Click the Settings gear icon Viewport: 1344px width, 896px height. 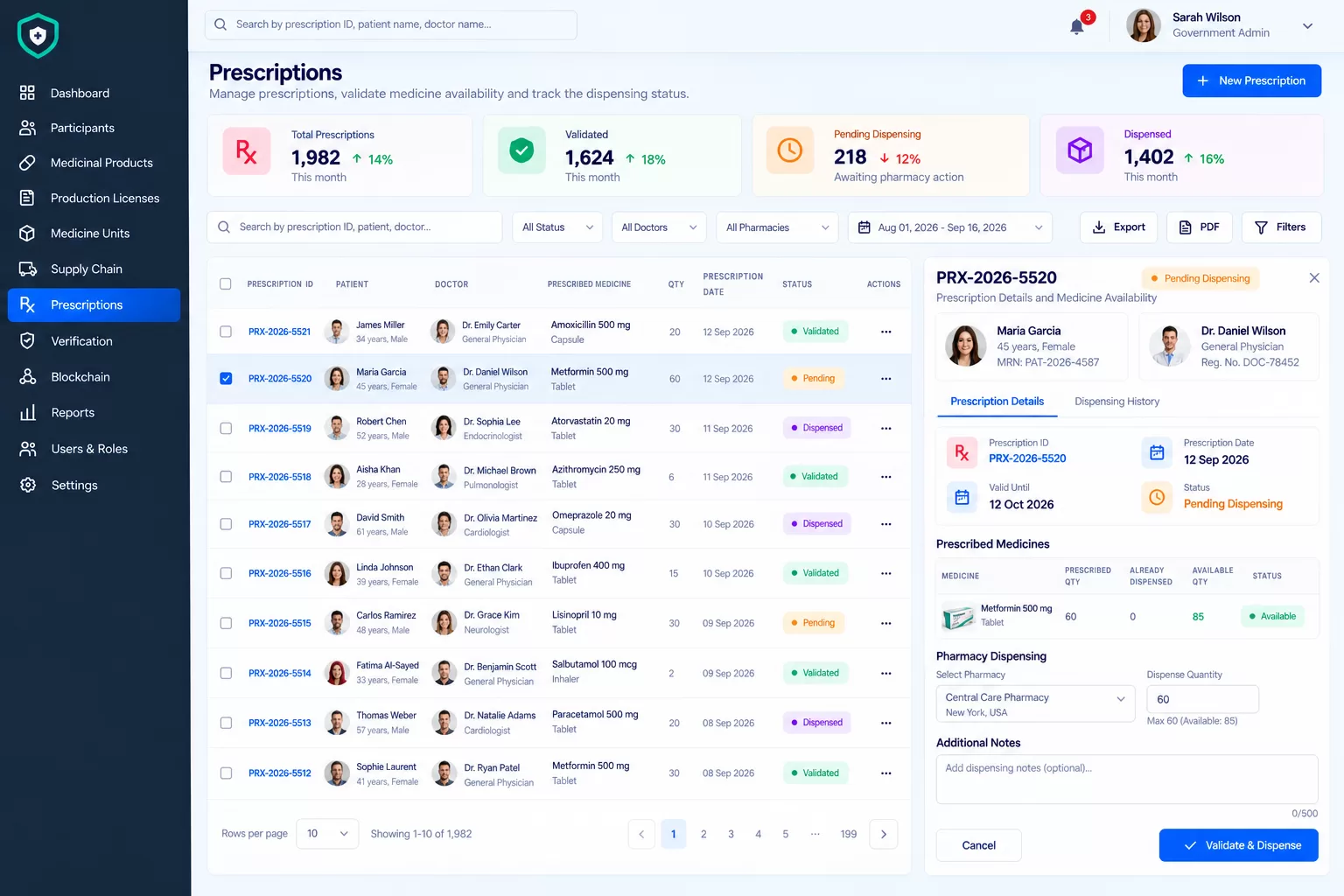coord(27,485)
